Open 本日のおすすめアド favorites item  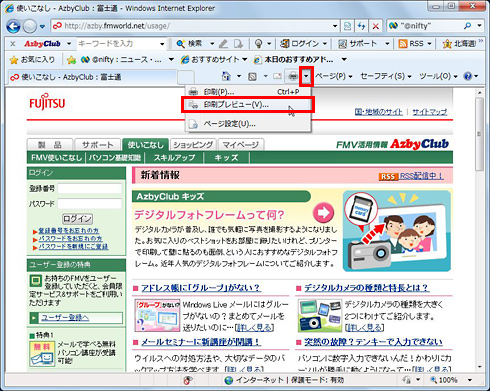293,60
